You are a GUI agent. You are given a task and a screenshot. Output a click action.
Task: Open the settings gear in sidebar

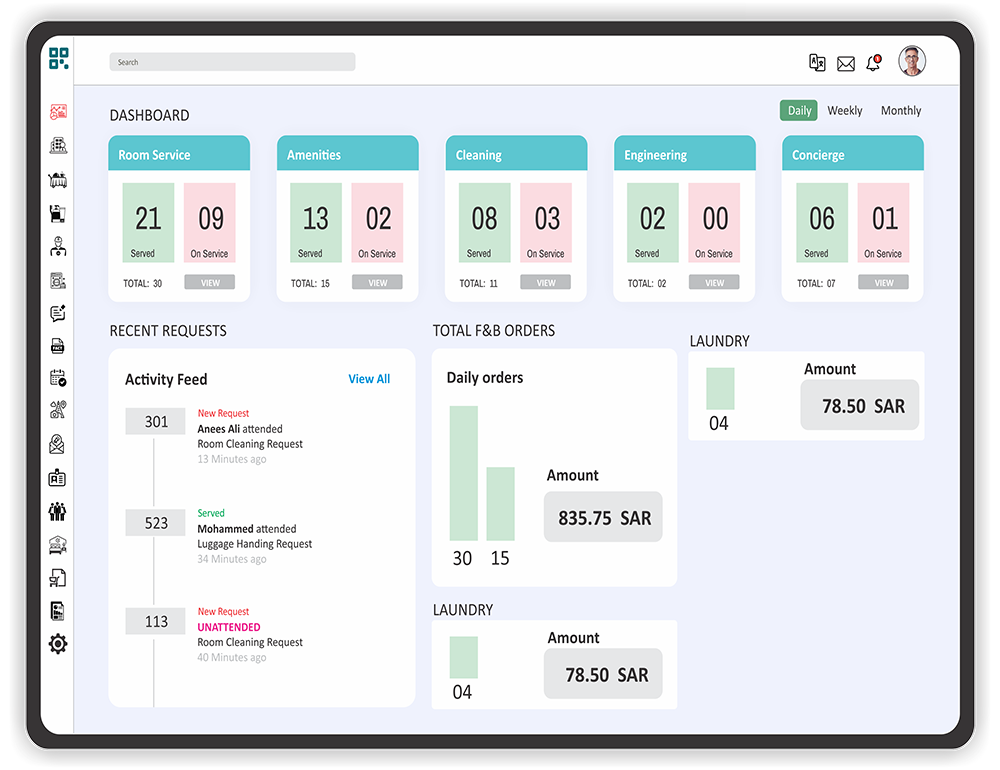click(58, 644)
